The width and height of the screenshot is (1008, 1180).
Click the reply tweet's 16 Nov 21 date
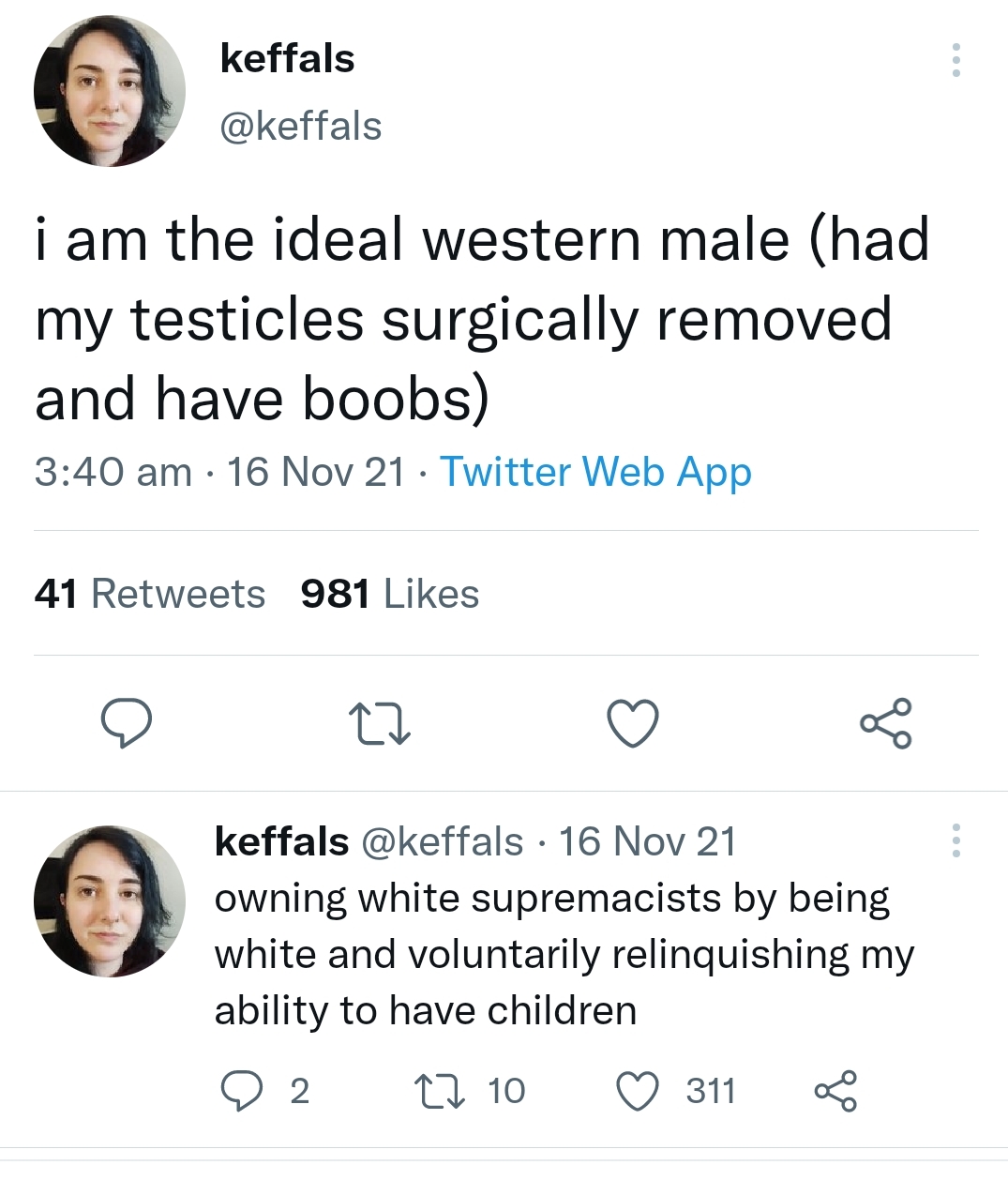647,841
